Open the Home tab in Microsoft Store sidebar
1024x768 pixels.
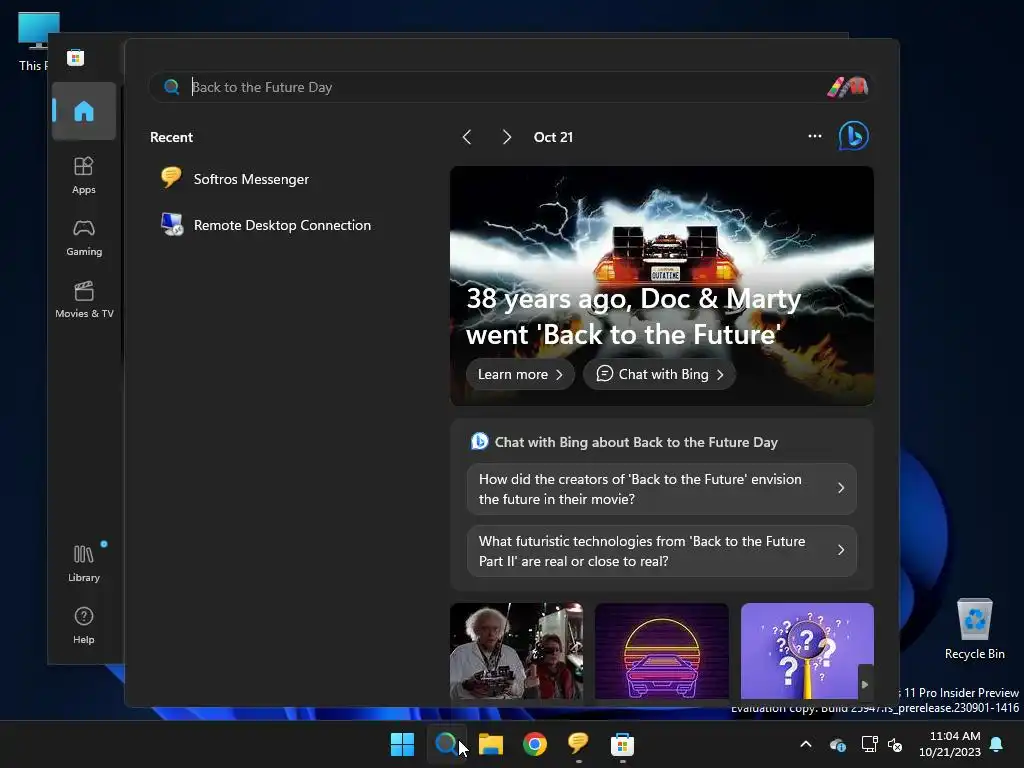84,111
